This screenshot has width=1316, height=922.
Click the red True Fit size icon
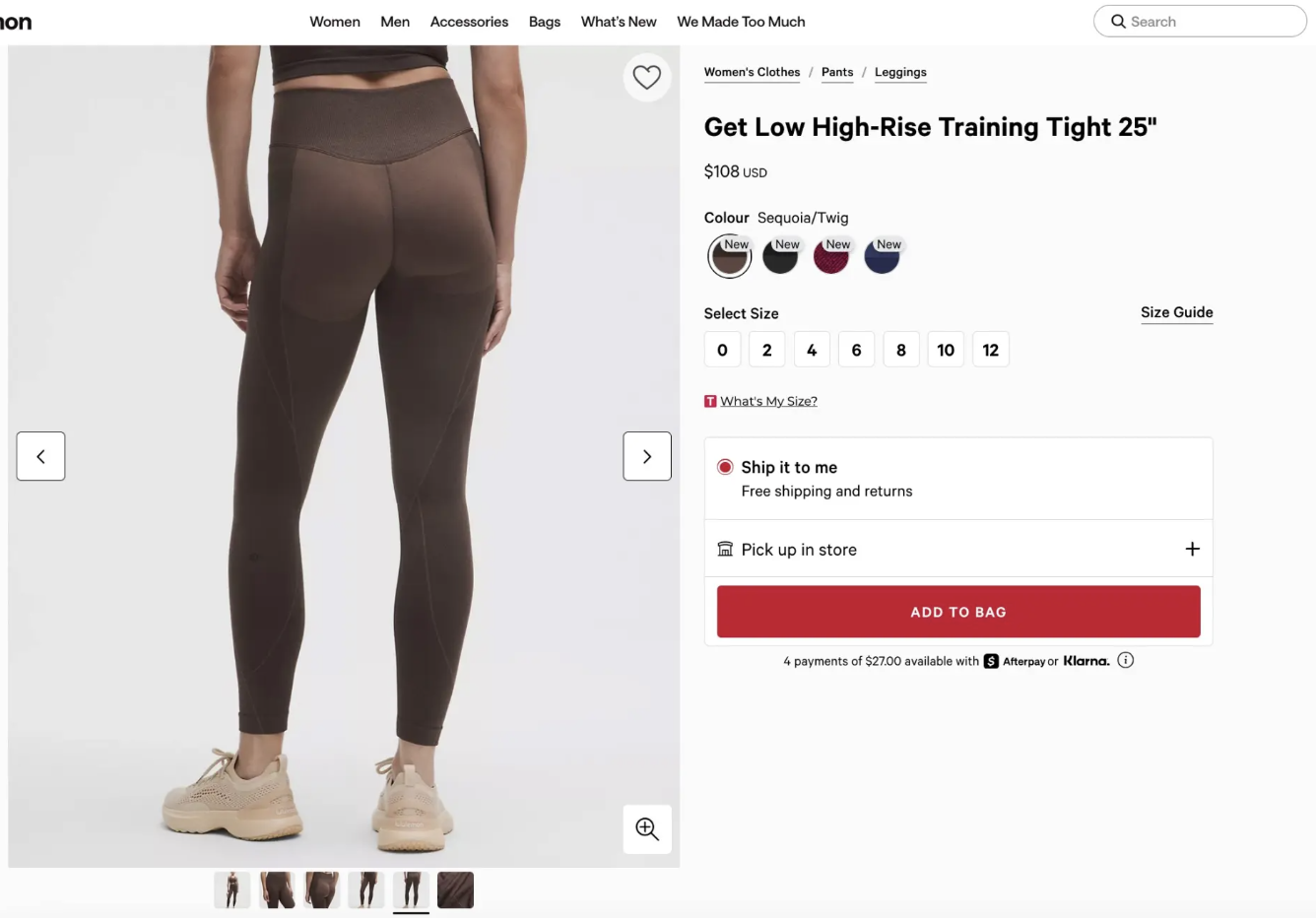[x=710, y=401]
